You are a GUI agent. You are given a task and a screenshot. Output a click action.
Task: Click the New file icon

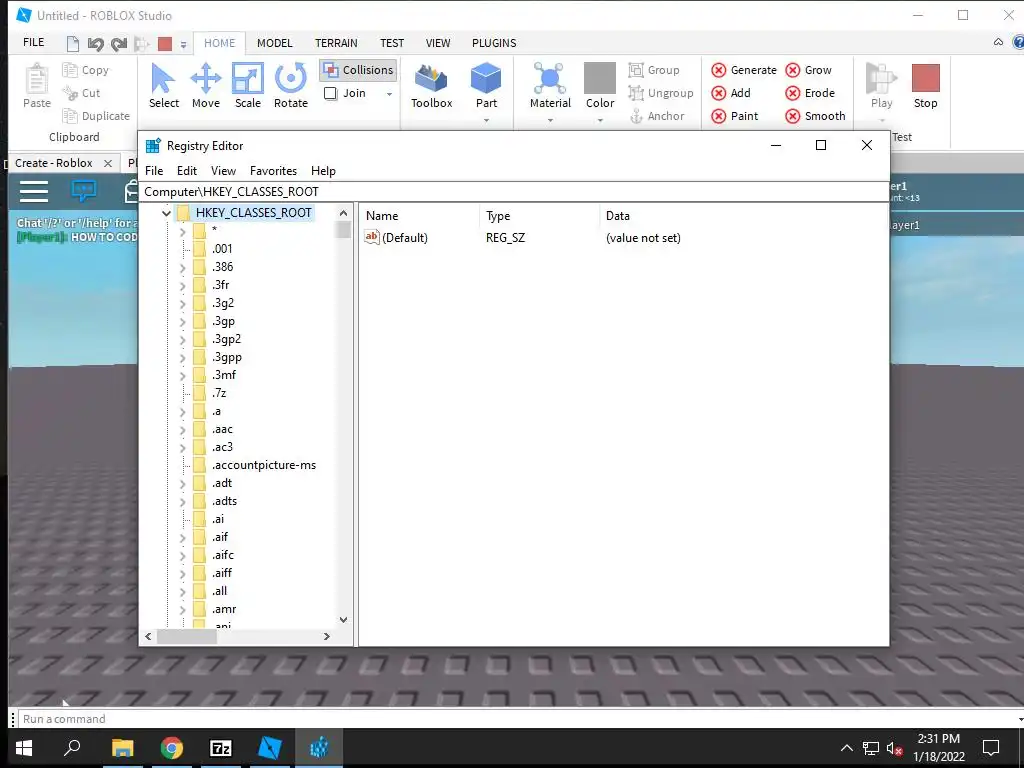click(x=72, y=44)
